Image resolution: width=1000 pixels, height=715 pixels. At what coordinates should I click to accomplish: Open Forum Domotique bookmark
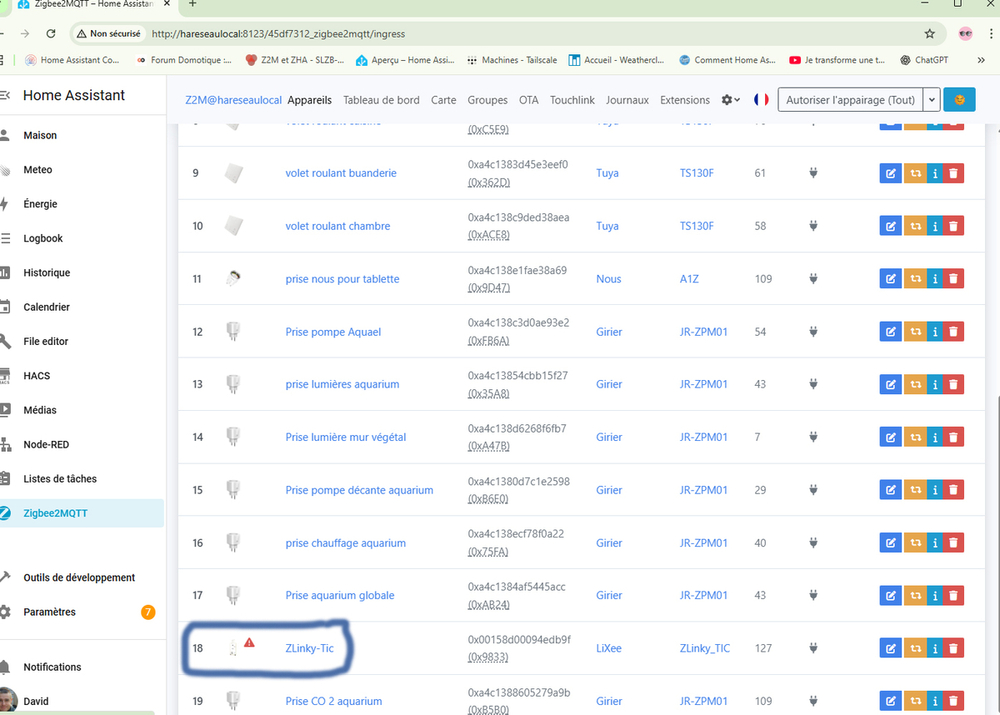click(x=184, y=60)
